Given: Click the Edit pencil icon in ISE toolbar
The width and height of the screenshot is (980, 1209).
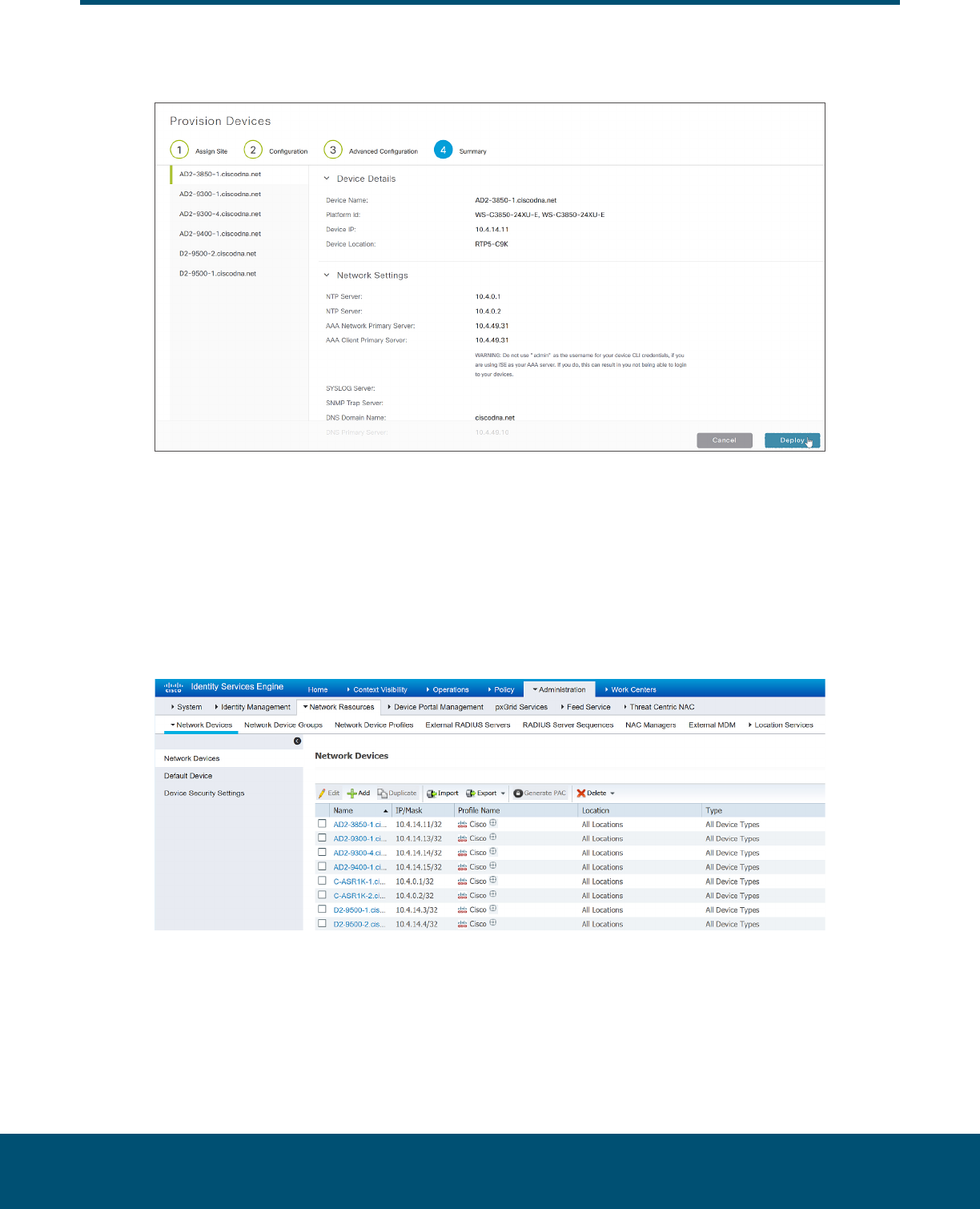Looking at the screenshot, I should click(322, 793).
